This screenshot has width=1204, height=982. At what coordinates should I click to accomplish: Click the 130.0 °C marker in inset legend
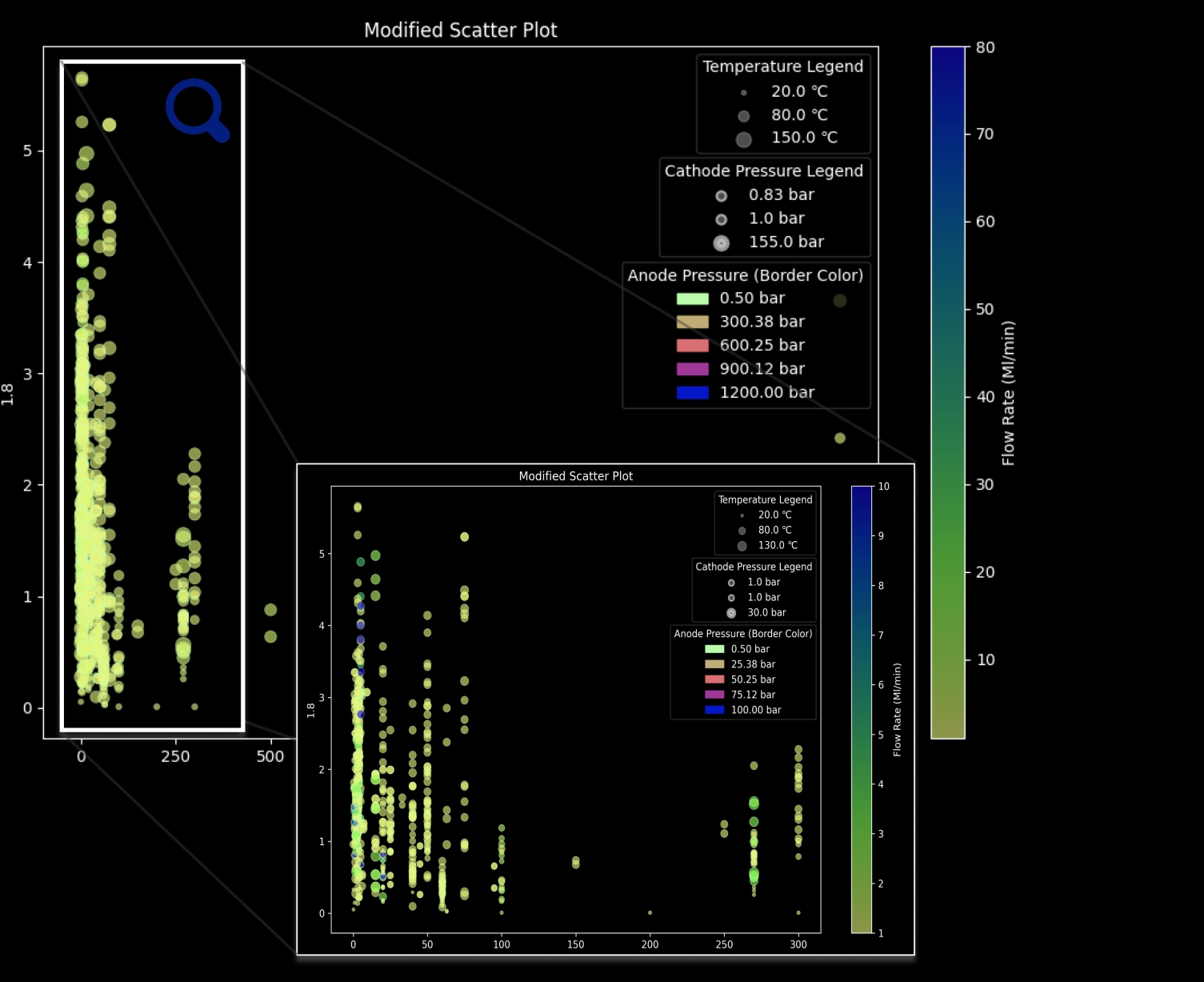(742, 546)
